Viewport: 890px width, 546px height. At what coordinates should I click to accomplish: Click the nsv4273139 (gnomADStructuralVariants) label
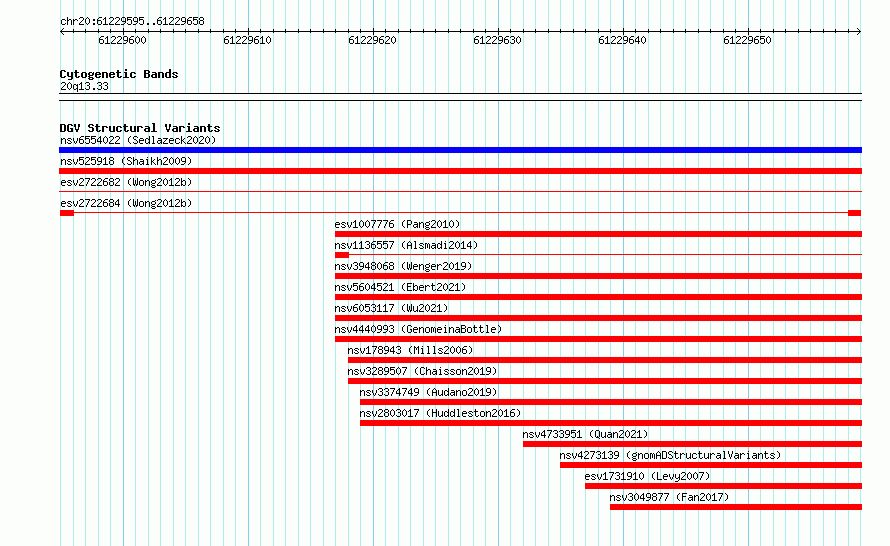pos(670,455)
